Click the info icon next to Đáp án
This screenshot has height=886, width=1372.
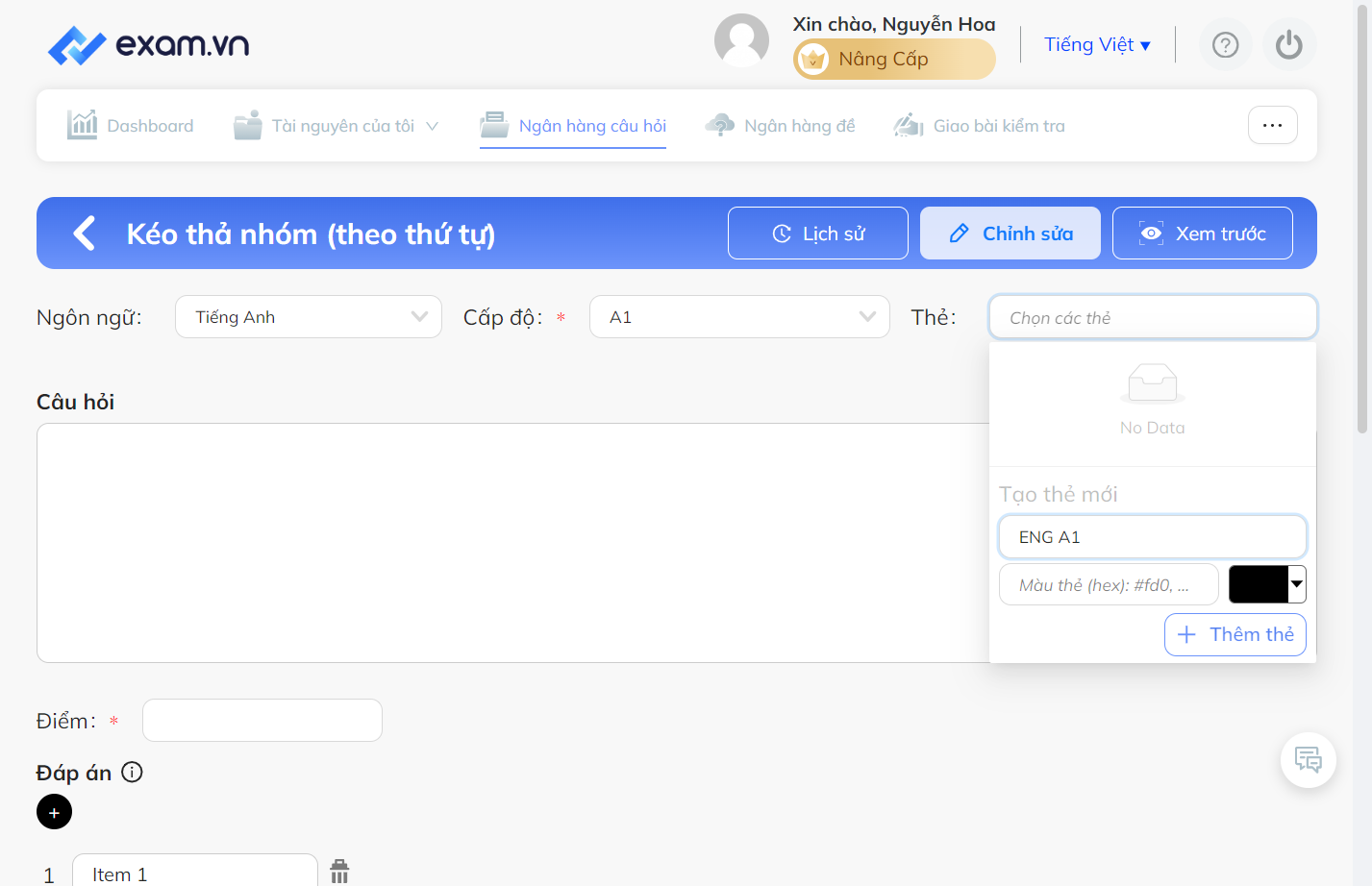pyautogui.click(x=133, y=772)
